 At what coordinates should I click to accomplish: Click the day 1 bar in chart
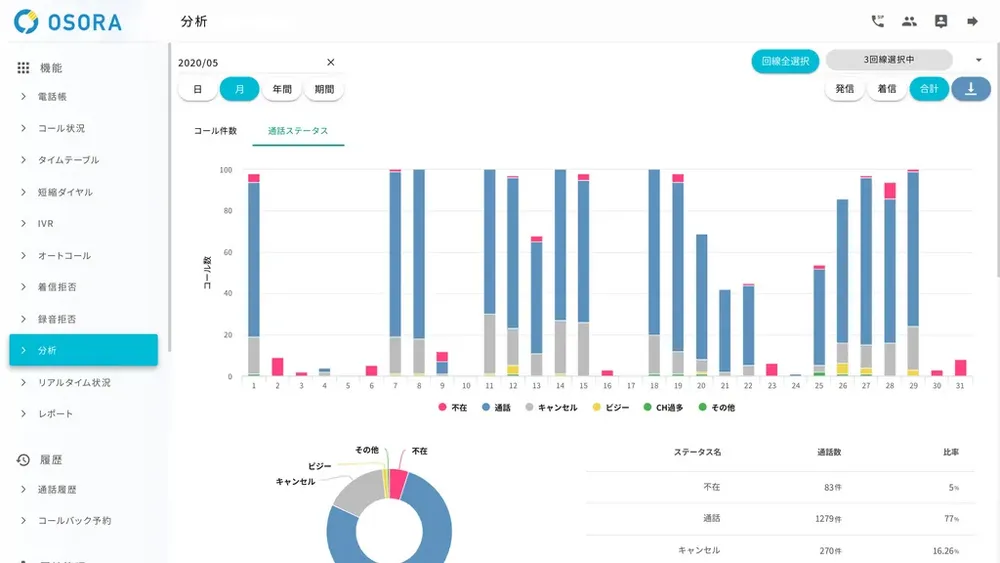pos(254,274)
